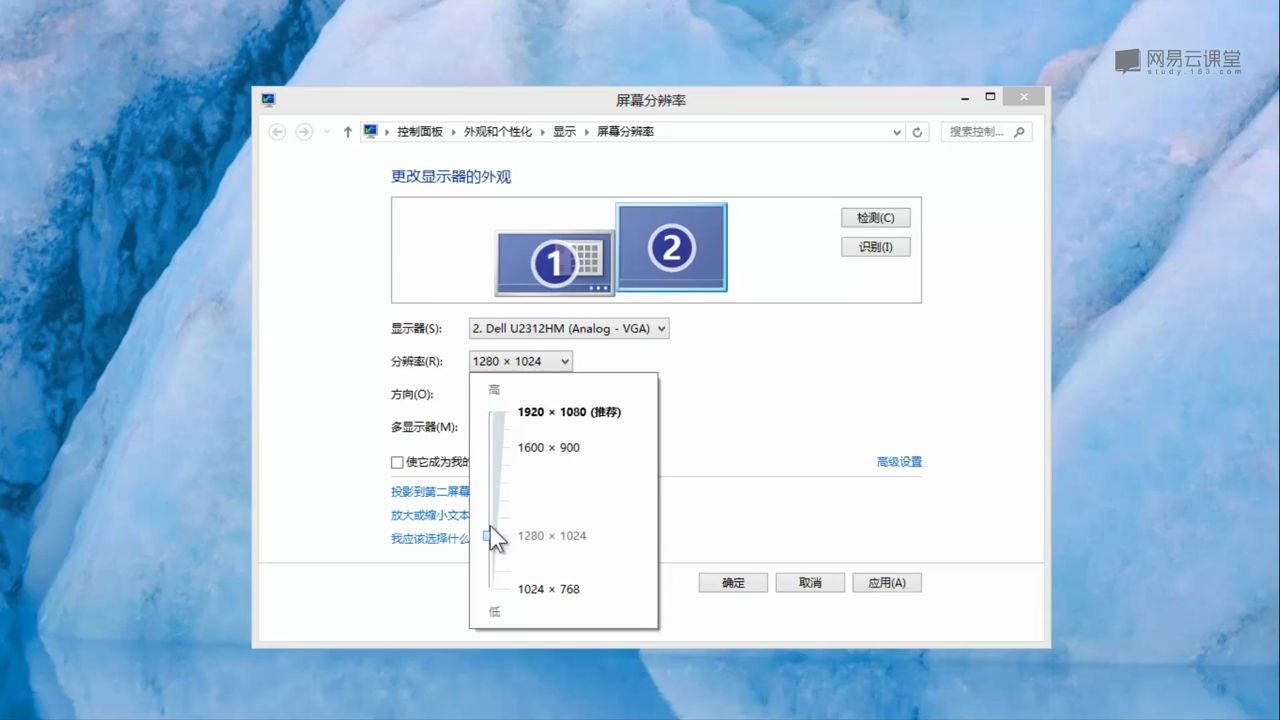Open the address bar history dropdown arrow
Screen dimensions: 1280x720
click(x=896, y=131)
